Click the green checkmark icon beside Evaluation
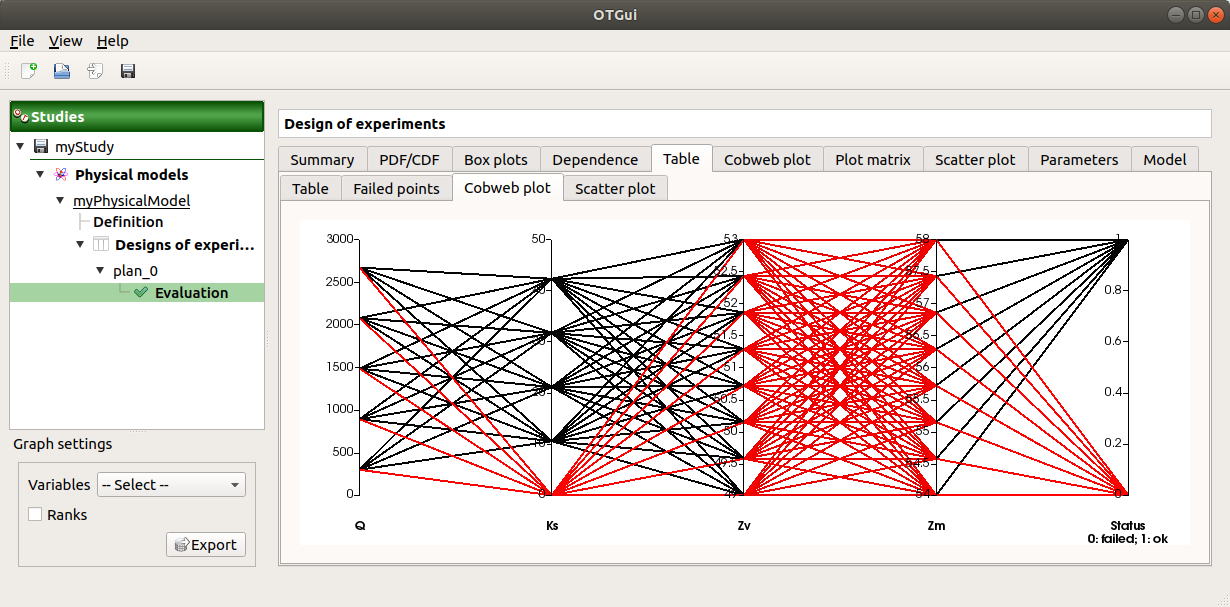 pos(141,293)
